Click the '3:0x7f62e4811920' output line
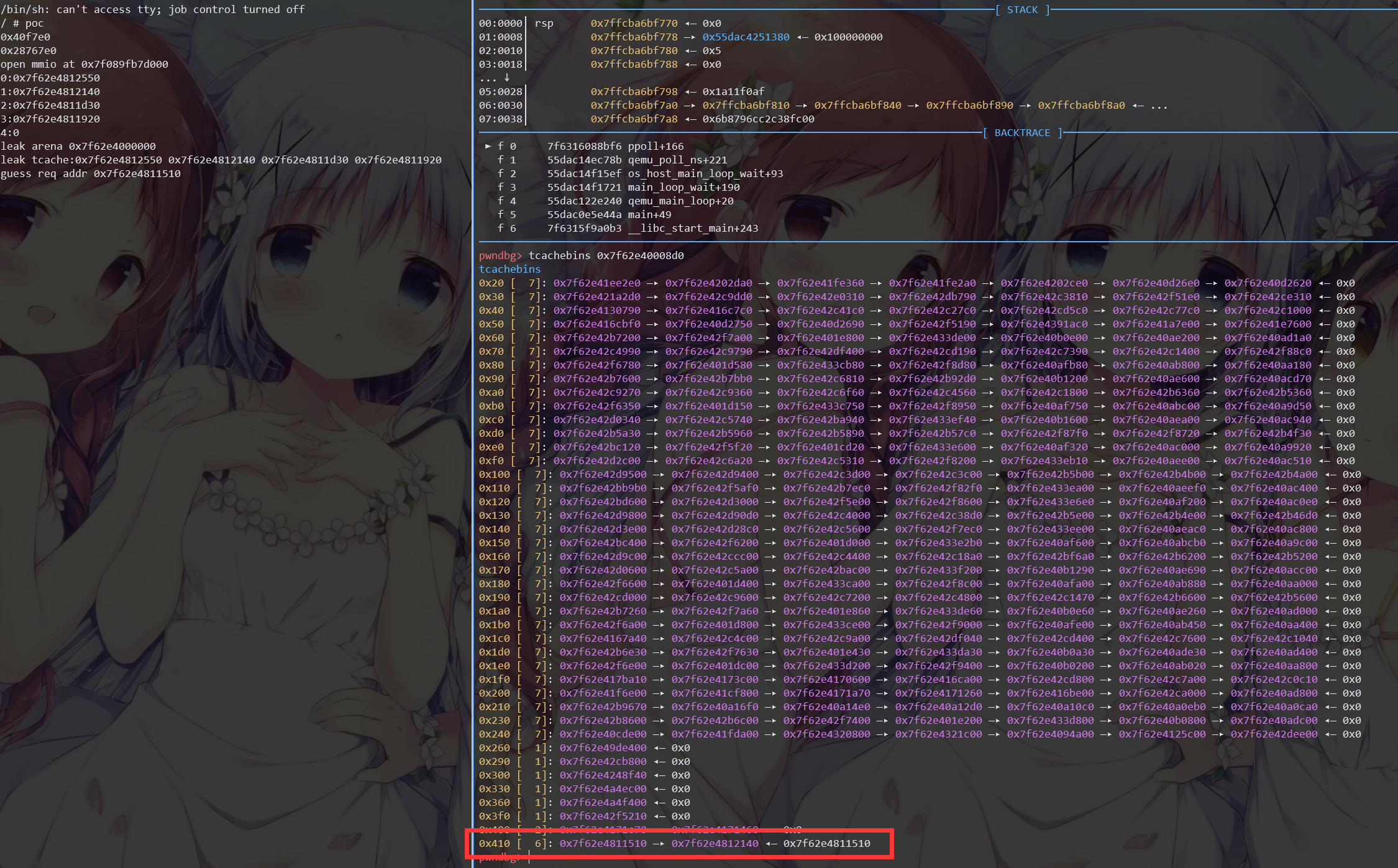 coord(50,119)
